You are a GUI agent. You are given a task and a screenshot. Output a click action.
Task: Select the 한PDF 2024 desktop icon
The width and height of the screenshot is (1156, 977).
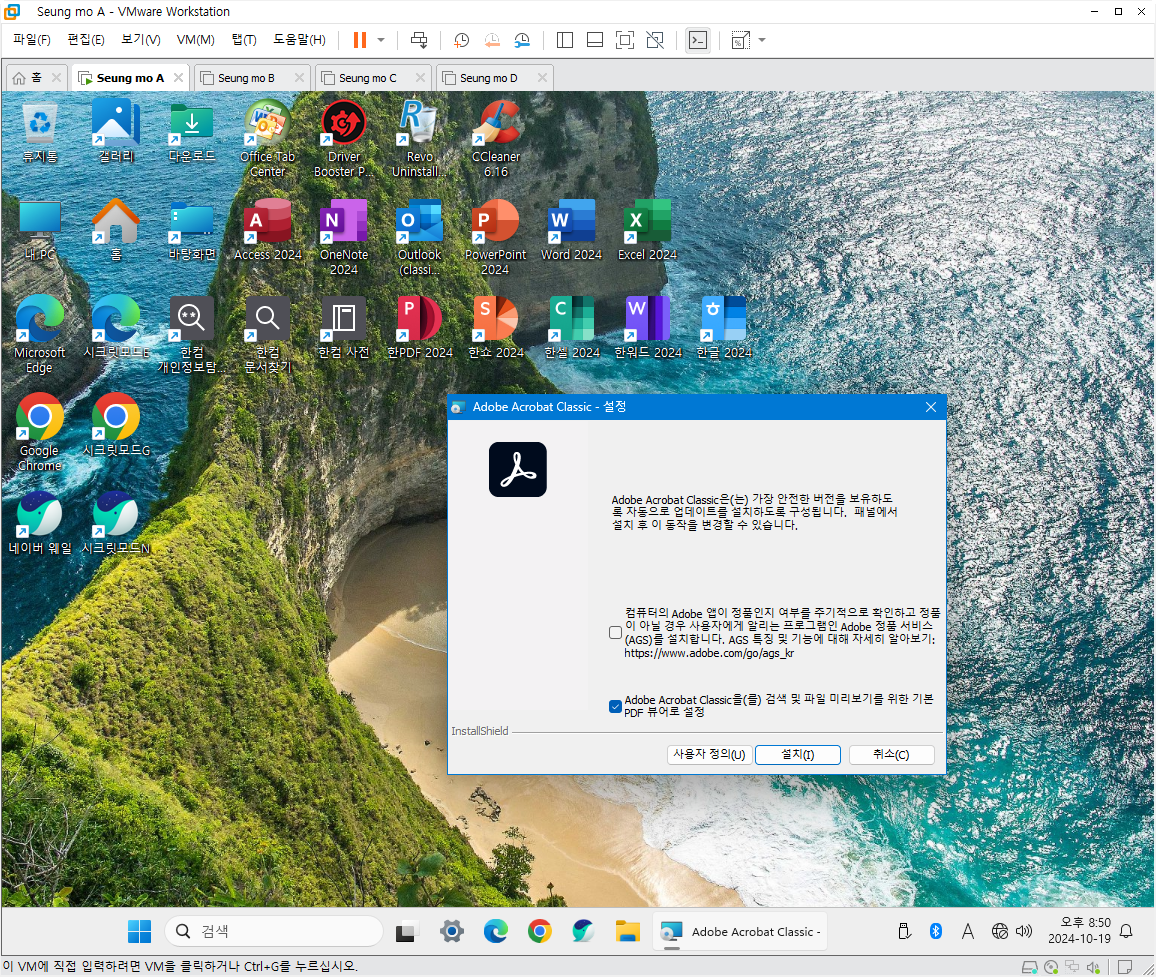click(419, 329)
